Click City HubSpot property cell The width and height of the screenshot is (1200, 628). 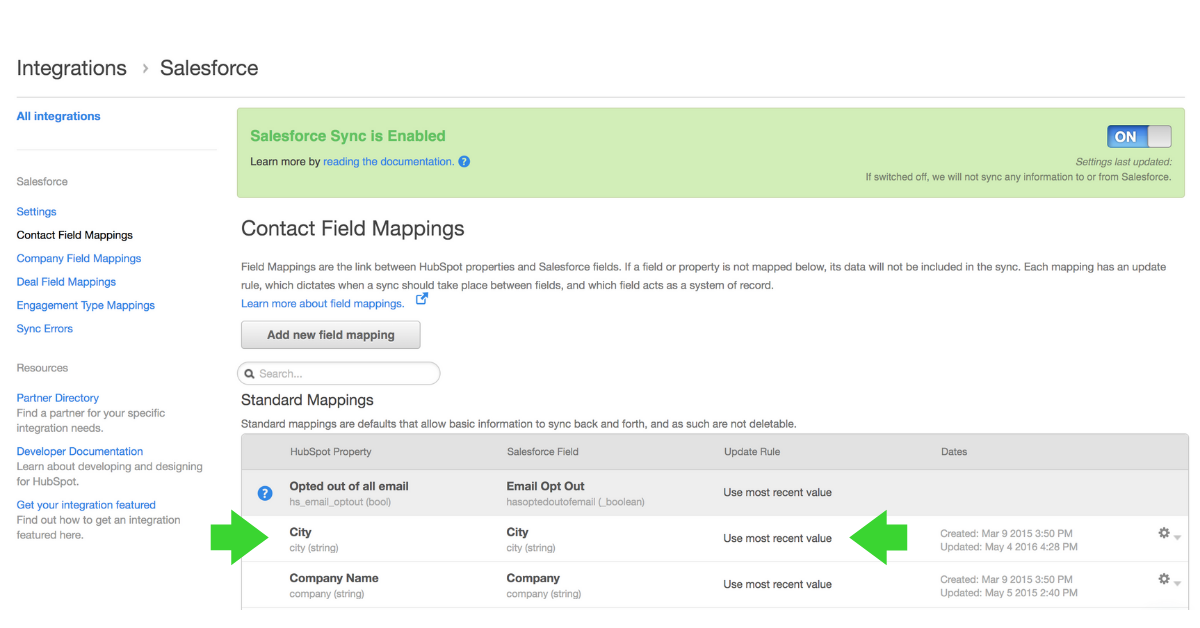pyautogui.click(x=313, y=539)
